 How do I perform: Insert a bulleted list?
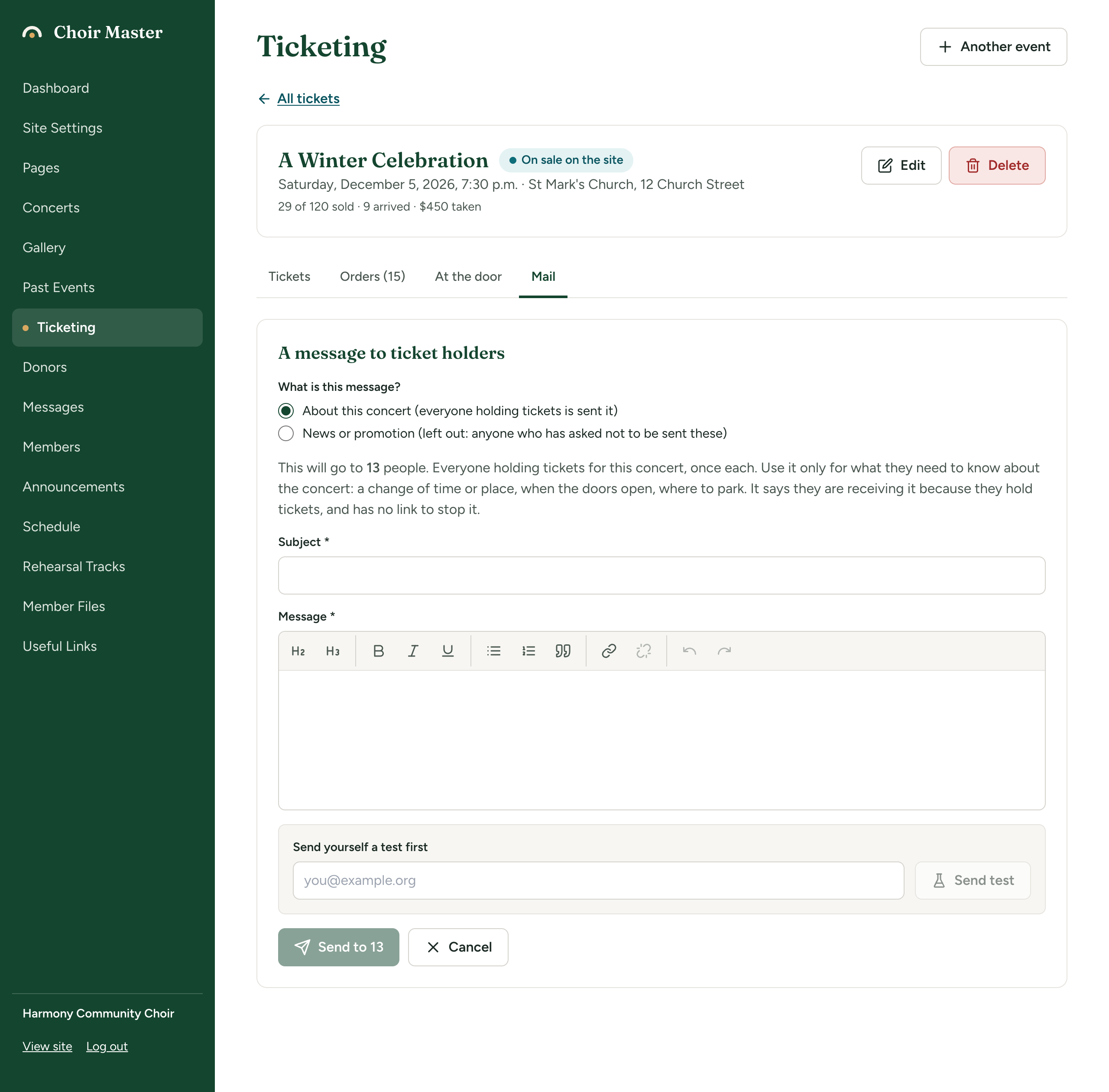(494, 651)
